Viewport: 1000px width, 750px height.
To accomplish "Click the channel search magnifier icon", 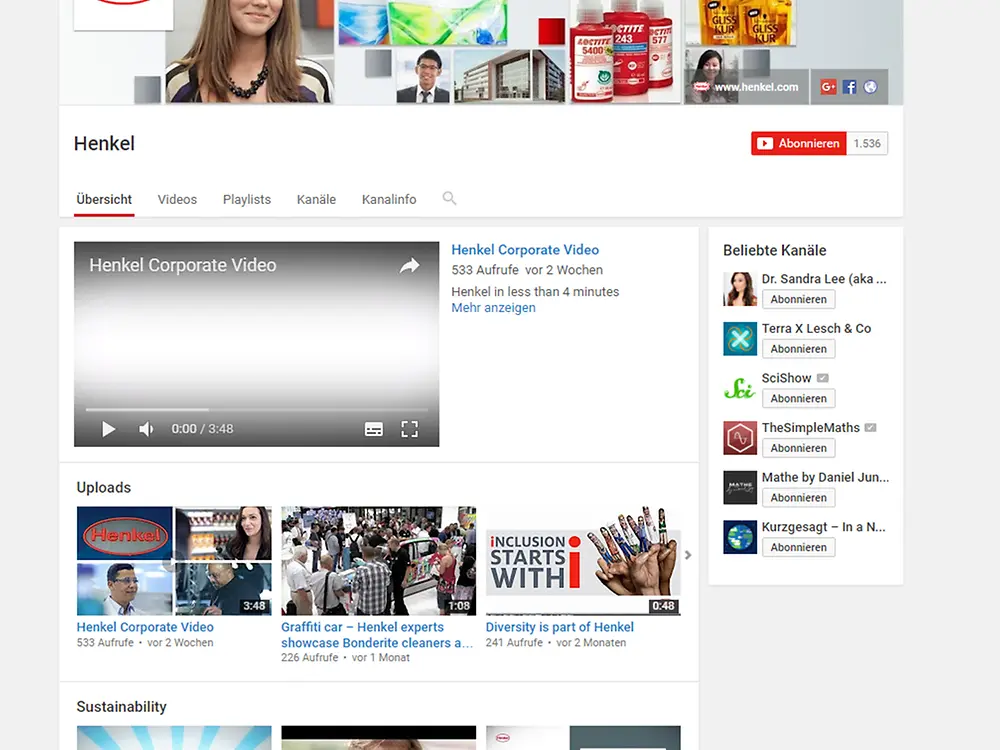I will pyautogui.click(x=450, y=198).
